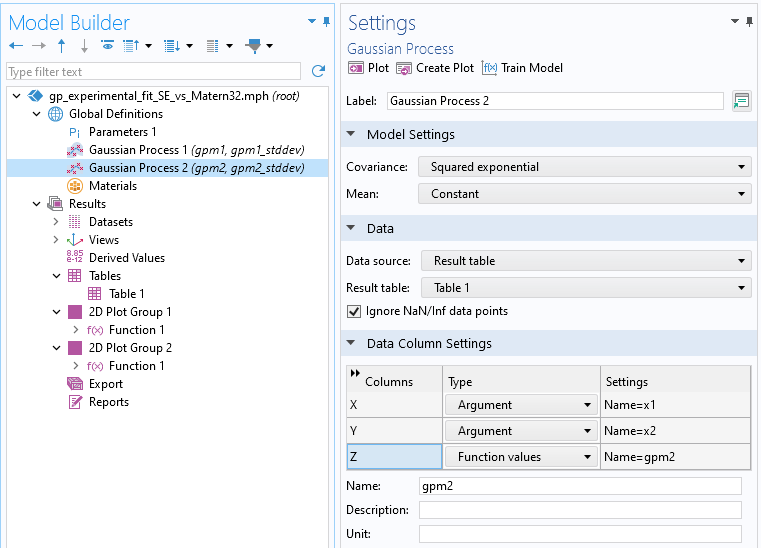Open the Expand tree icon's dropdown arrow
761x548 pixels.
(x=189, y=46)
